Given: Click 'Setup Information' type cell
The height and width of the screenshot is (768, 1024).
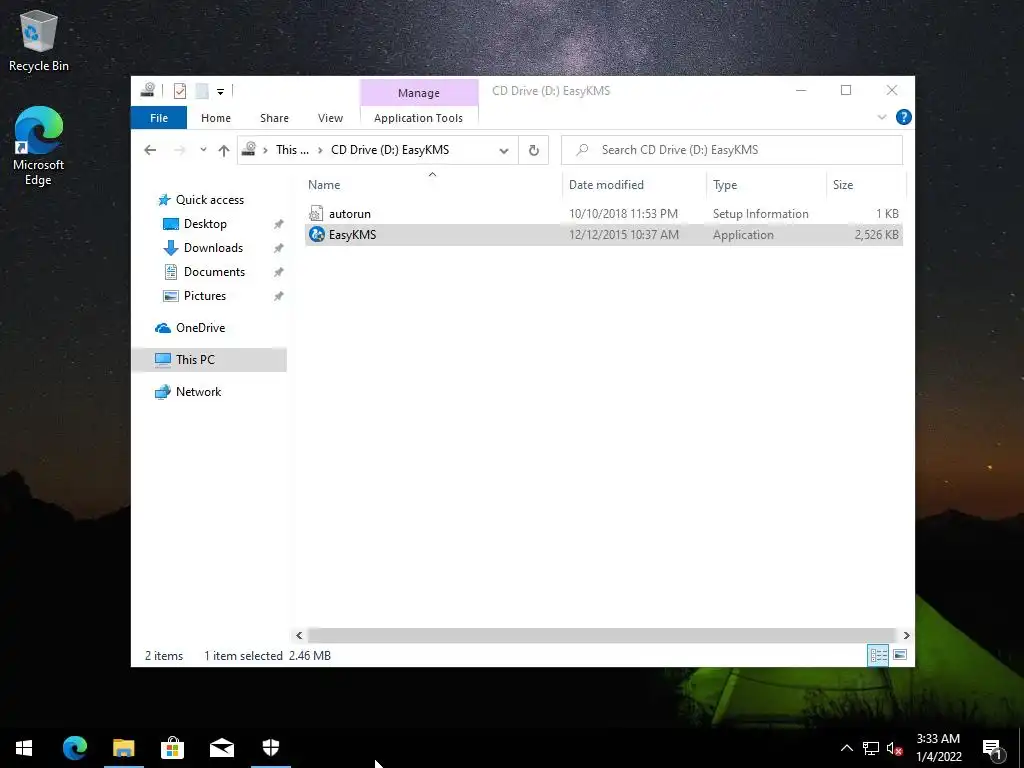Looking at the screenshot, I should [x=760, y=214].
